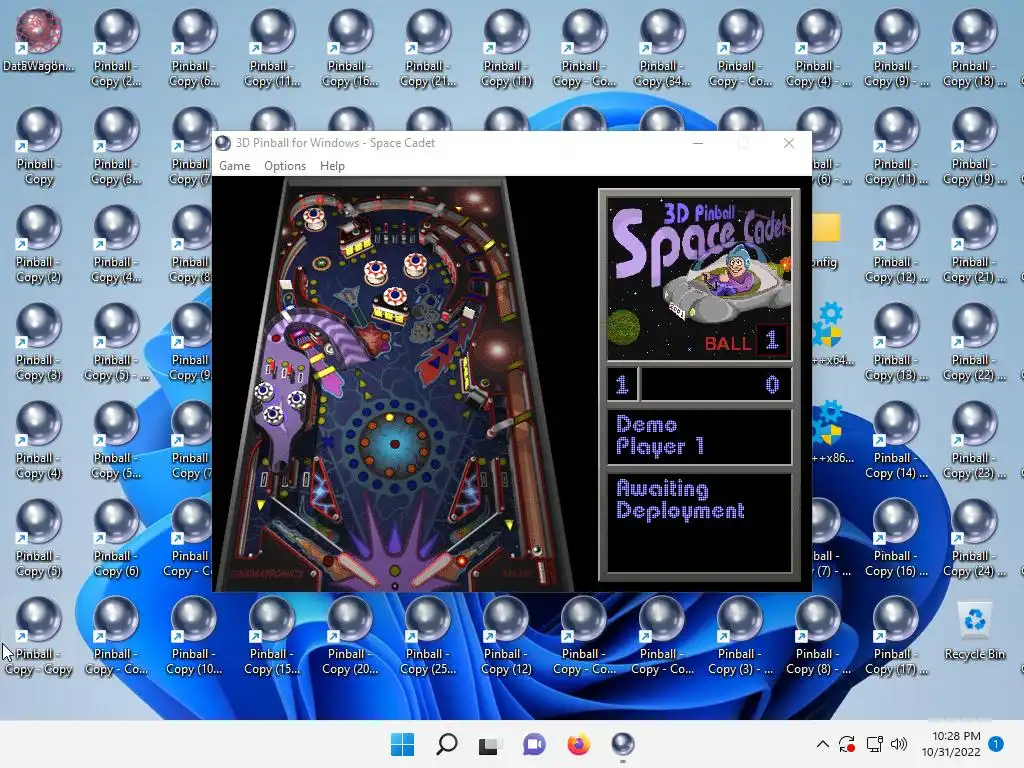Click the player score value 0
This screenshot has width=1024, height=768.
[772, 385]
